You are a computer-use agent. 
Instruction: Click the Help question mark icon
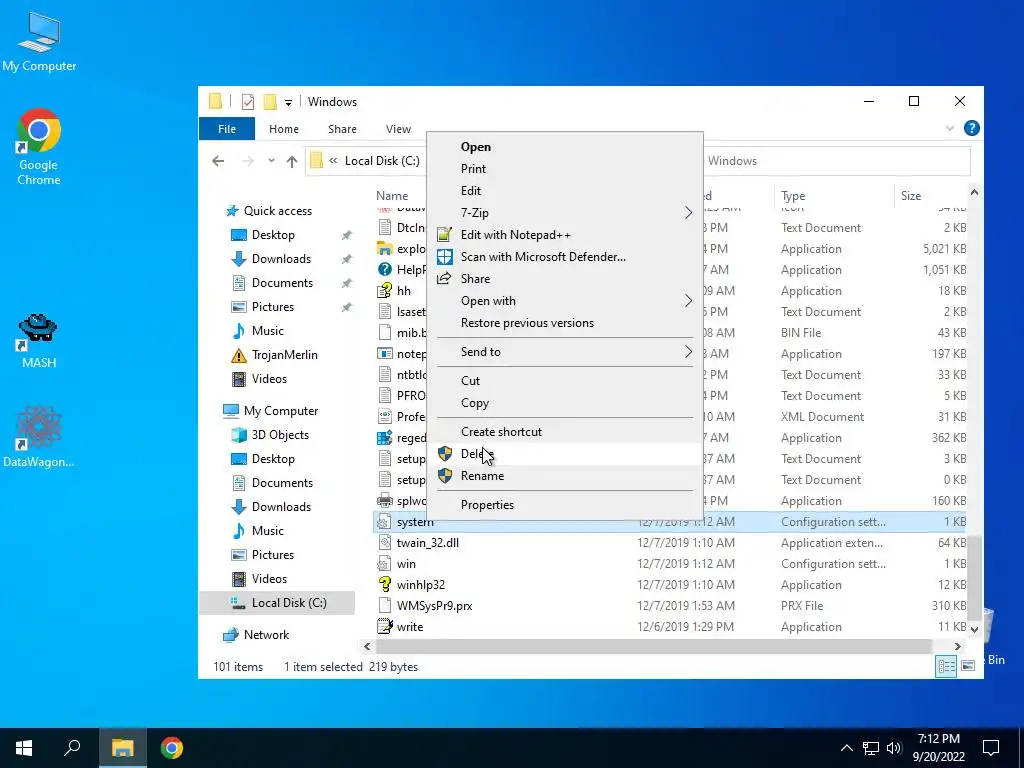click(x=971, y=128)
